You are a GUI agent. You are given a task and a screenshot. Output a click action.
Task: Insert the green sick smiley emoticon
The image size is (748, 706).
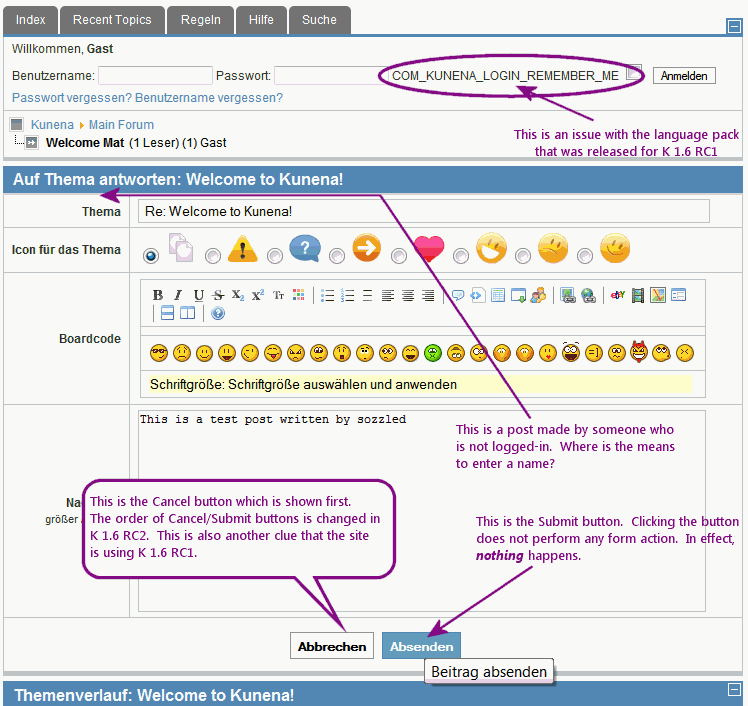[x=433, y=352]
